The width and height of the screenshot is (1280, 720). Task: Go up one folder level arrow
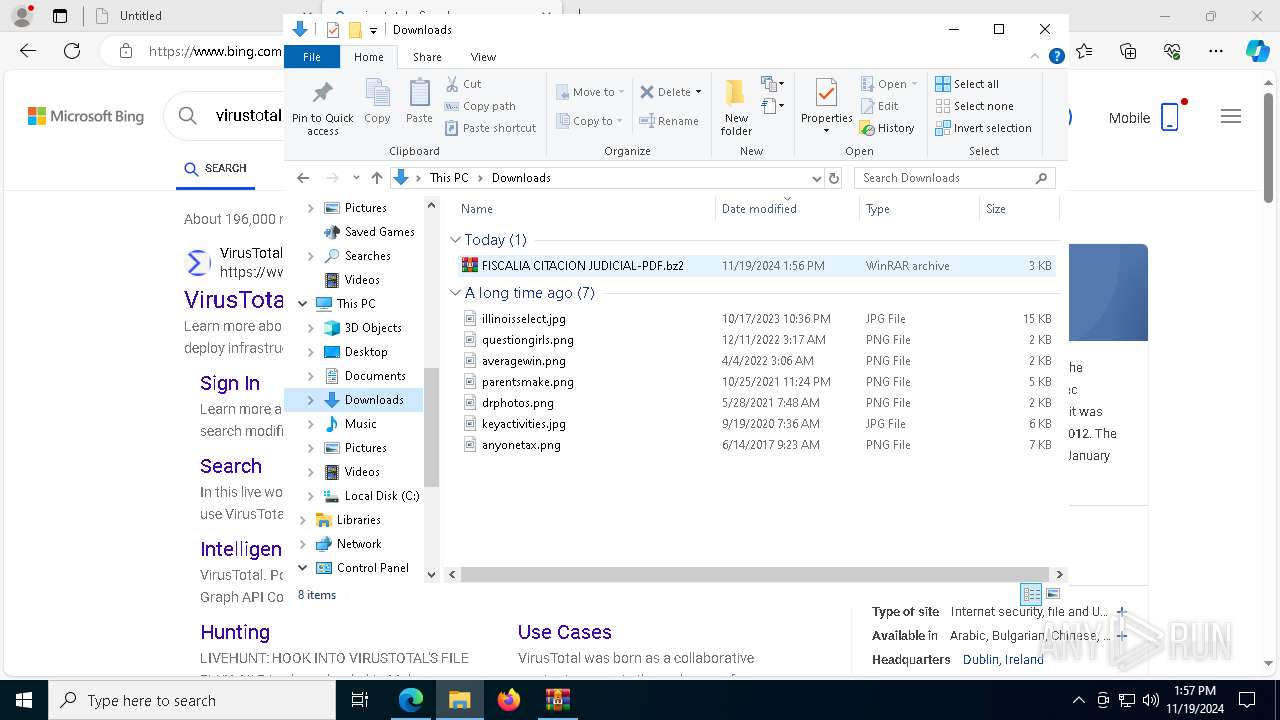[x=376, y=178]
